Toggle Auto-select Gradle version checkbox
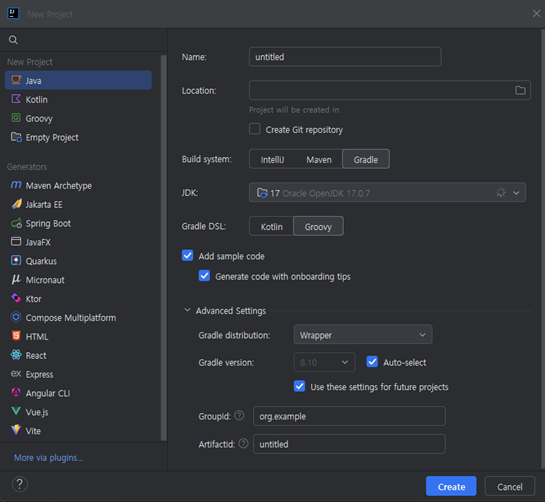This screenshot has height=502, width=545. tap(372, 362)
